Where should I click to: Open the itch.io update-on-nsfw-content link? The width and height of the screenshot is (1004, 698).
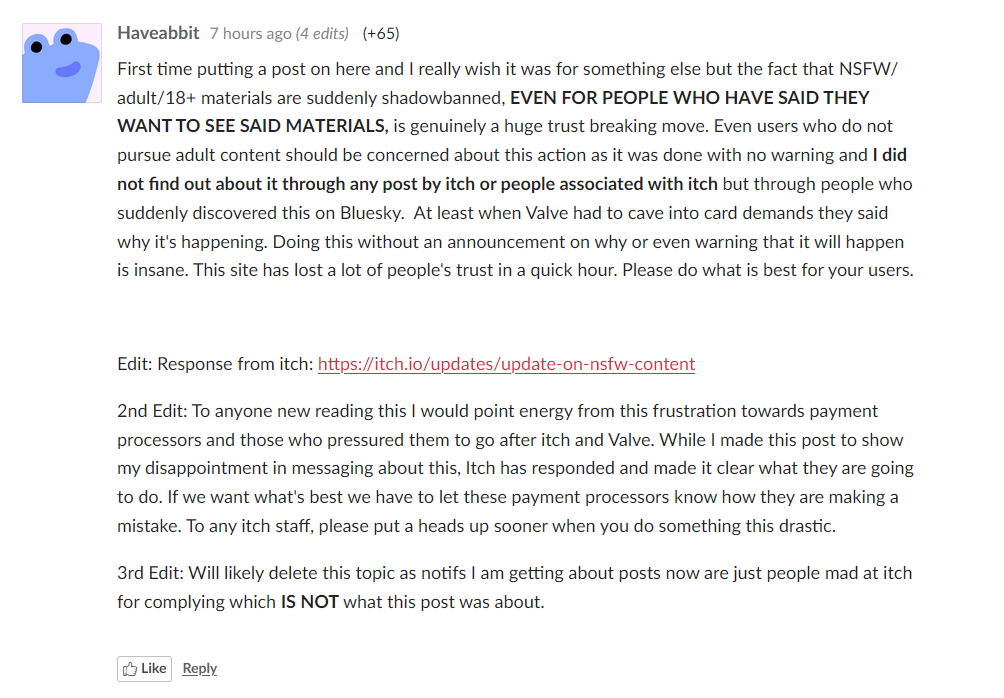(506, 364)
